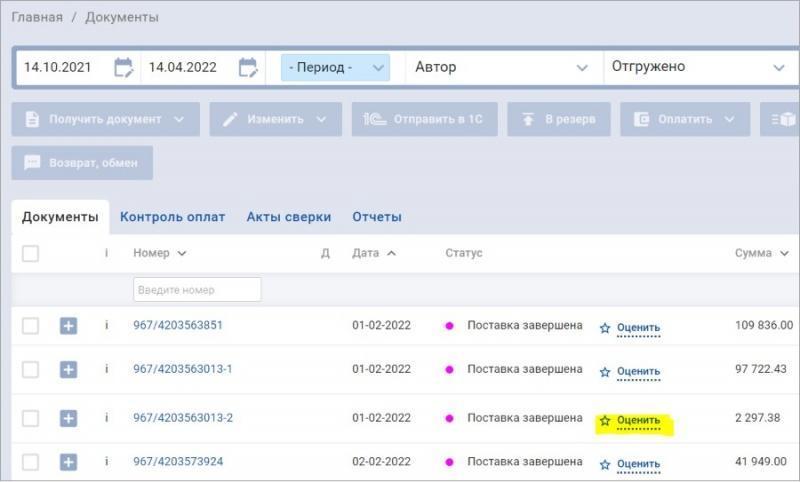Select checkbox for document 967/4203563013-2
The image size is (800, 482).
coord(30,418)
